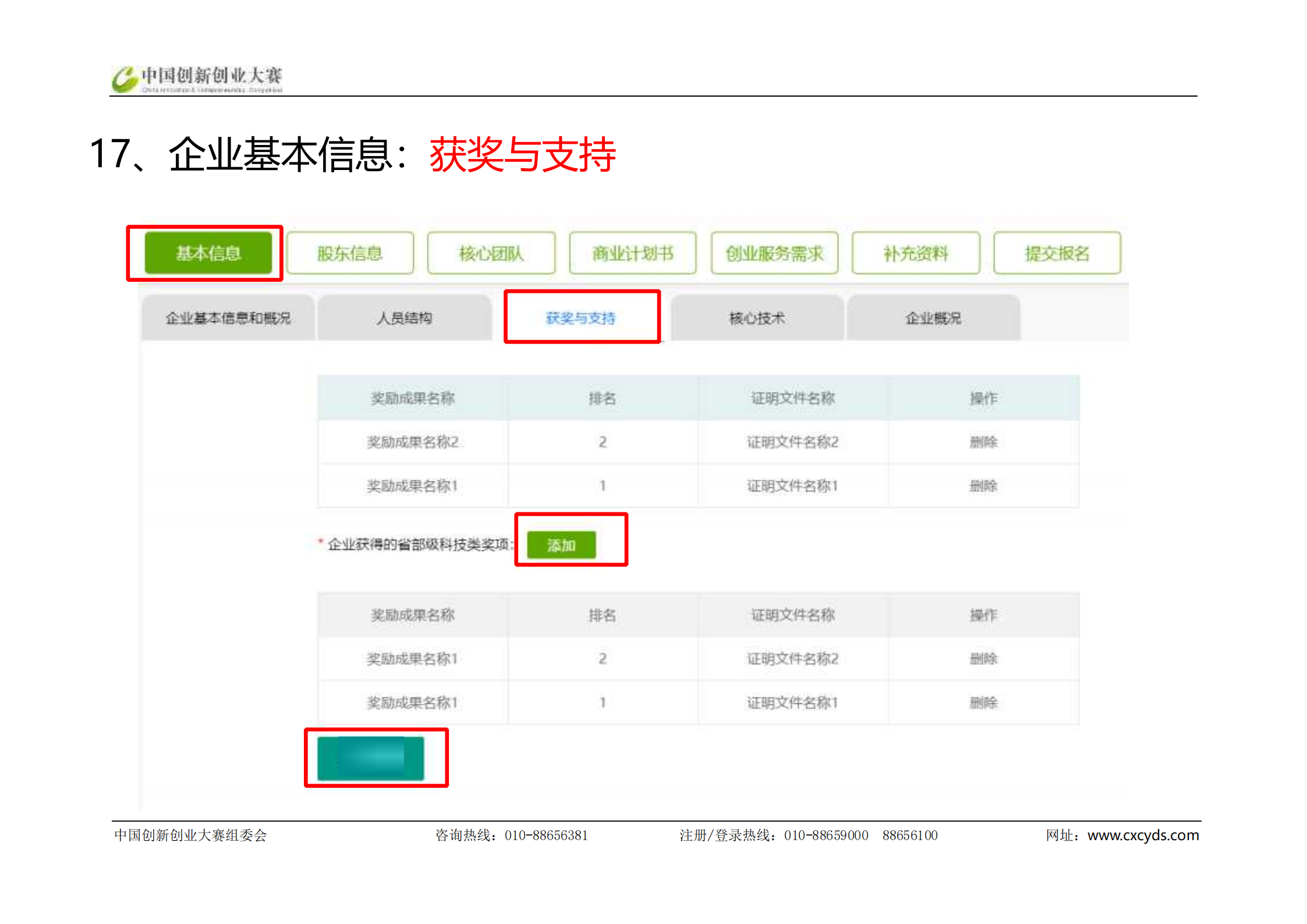Switch to 核心团队 tab
The image size is (1307, 924).
tap(491, 253)
